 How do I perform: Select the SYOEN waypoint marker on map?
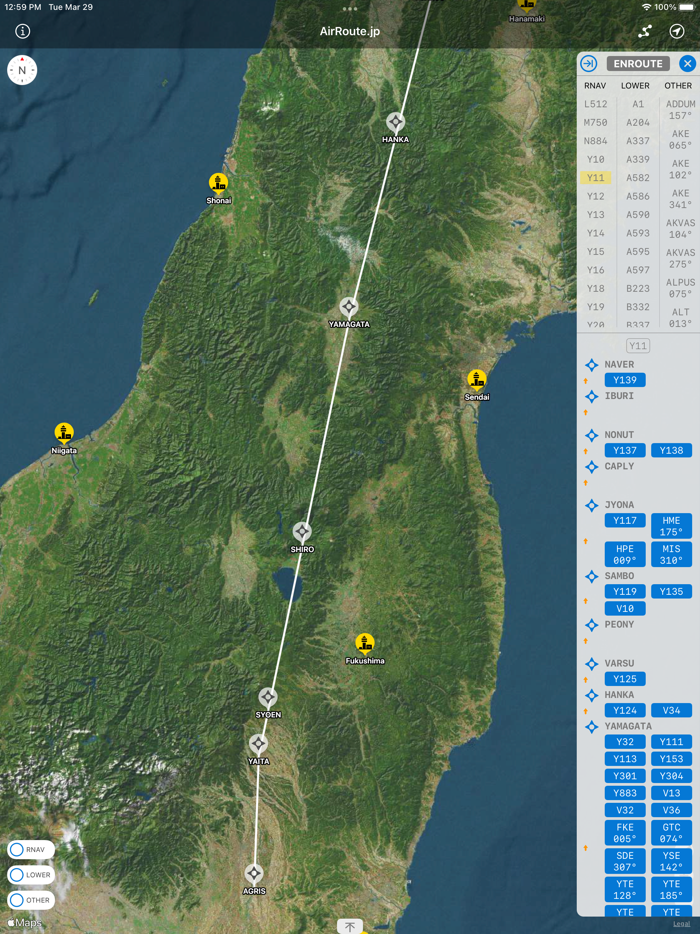(268, 697)
